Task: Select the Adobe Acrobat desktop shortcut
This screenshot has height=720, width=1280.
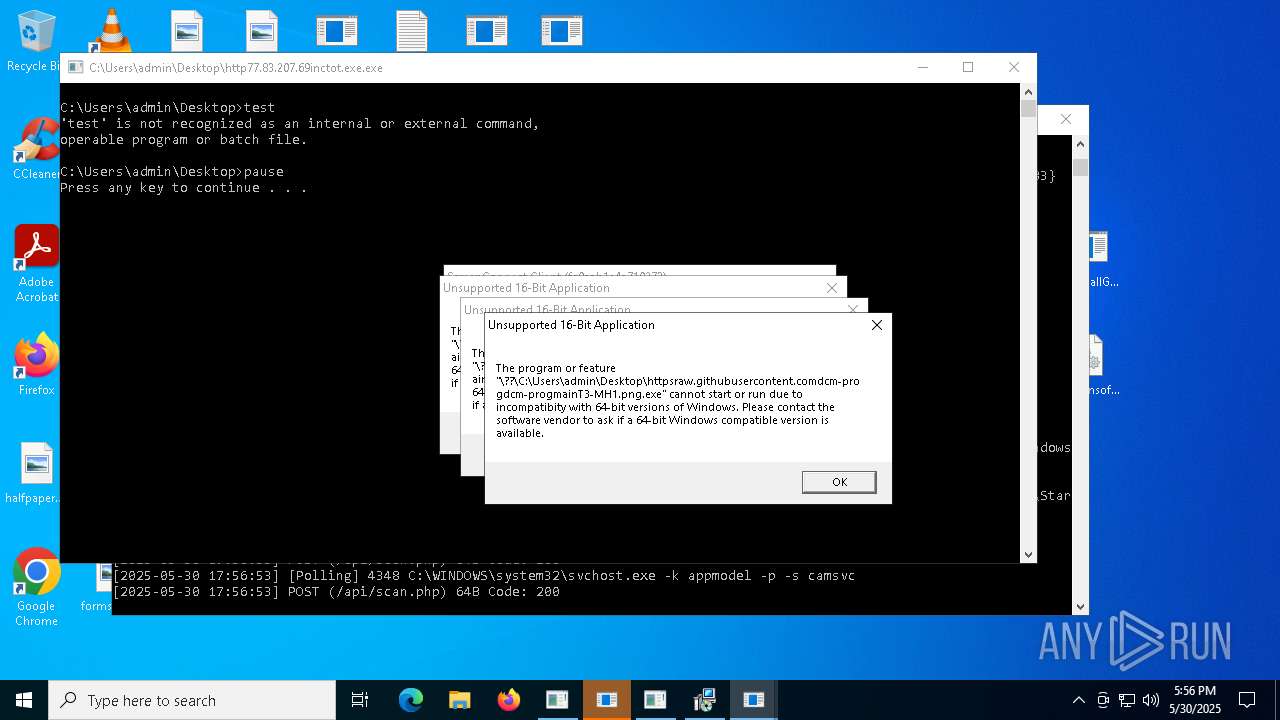Action: (x=36, y=264)
